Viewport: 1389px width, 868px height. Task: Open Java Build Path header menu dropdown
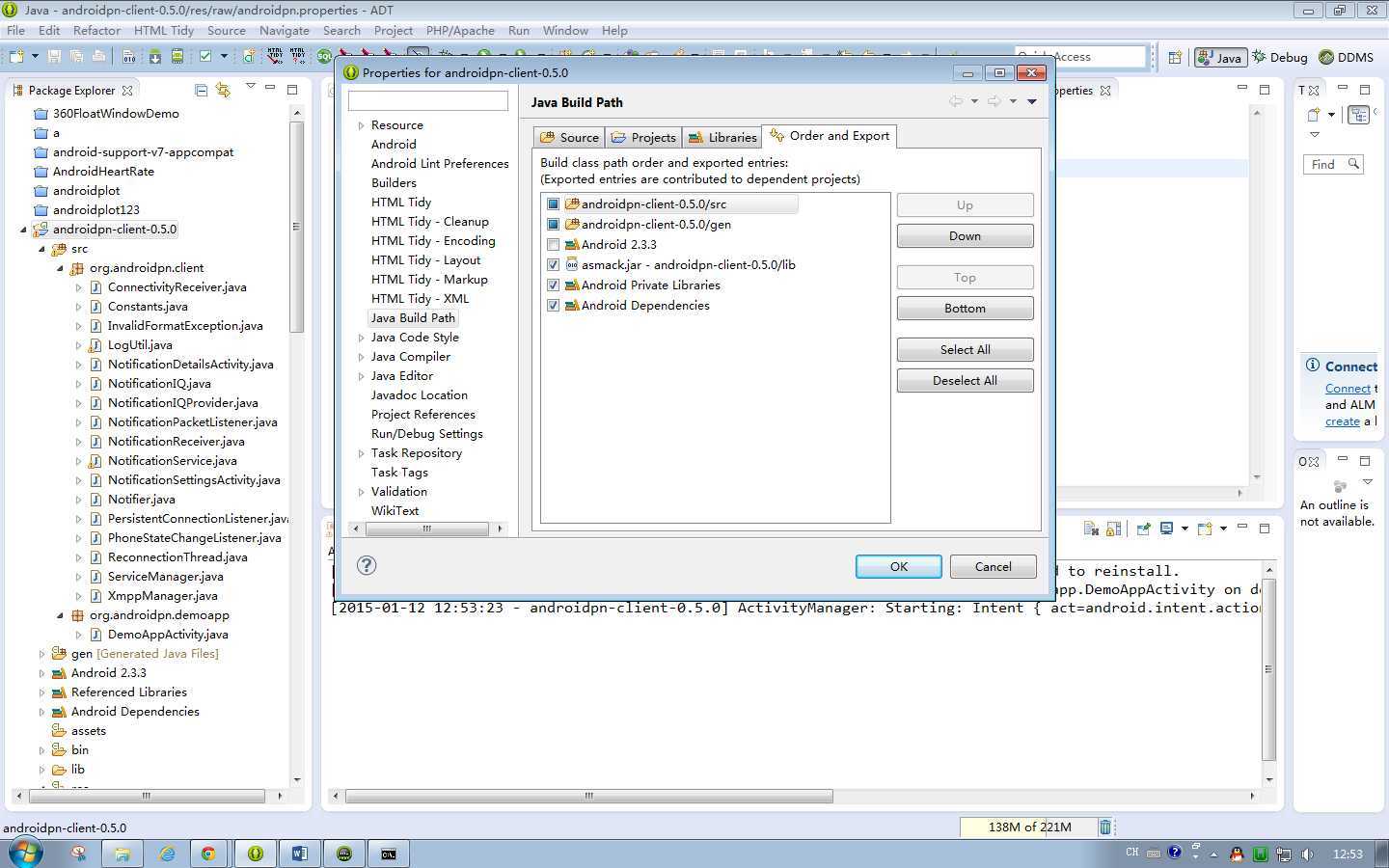(x=1031, y=101)
